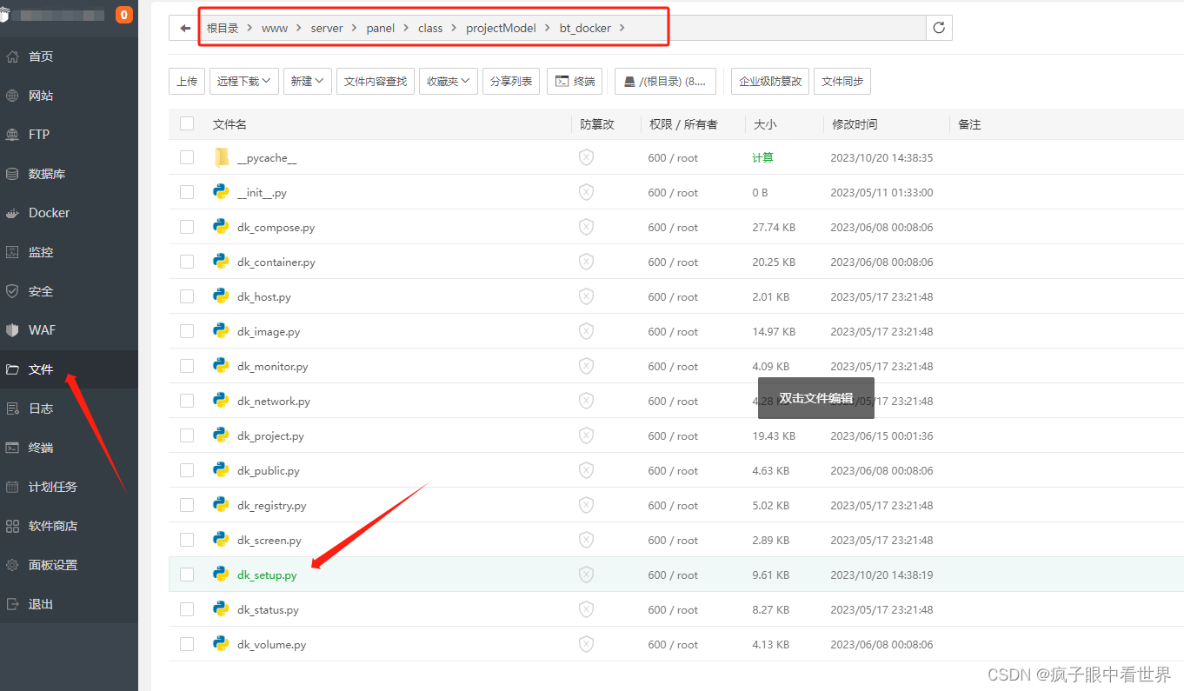The width and height of the screenshot is (1184, 691).
Task: Click tamper-proof shield for dk_compose.py
Action: coord(586,227)
